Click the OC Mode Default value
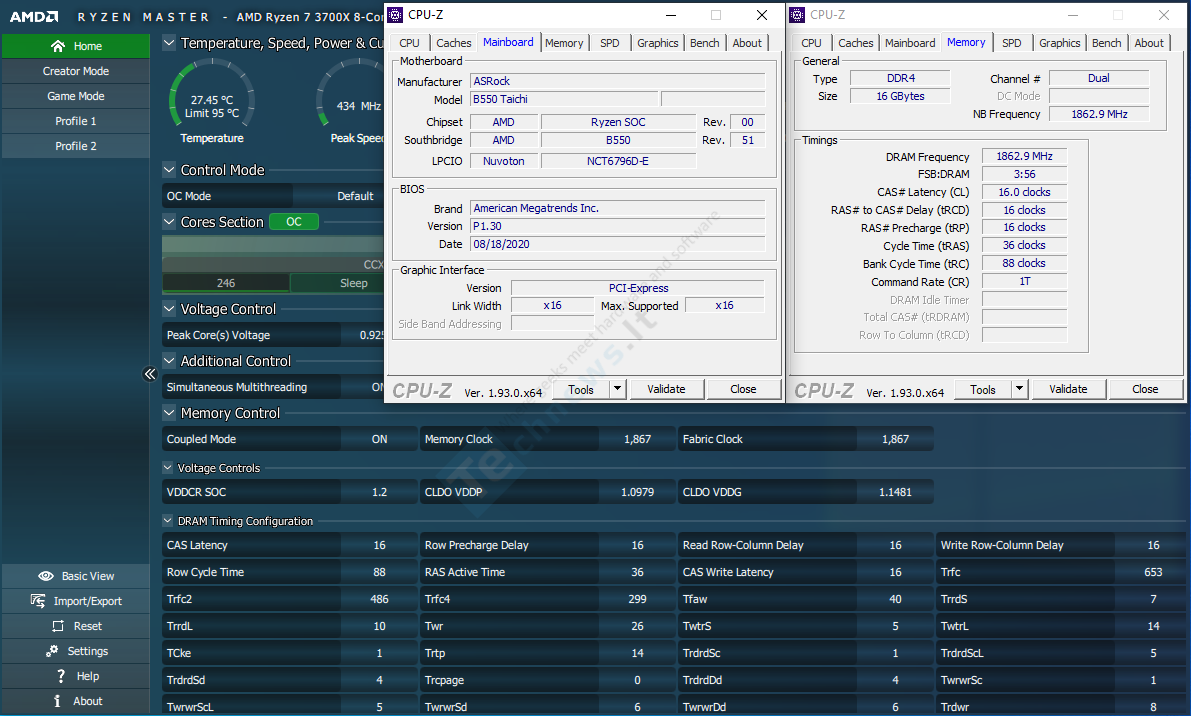The image size is (1191, 716). (339, 196)
